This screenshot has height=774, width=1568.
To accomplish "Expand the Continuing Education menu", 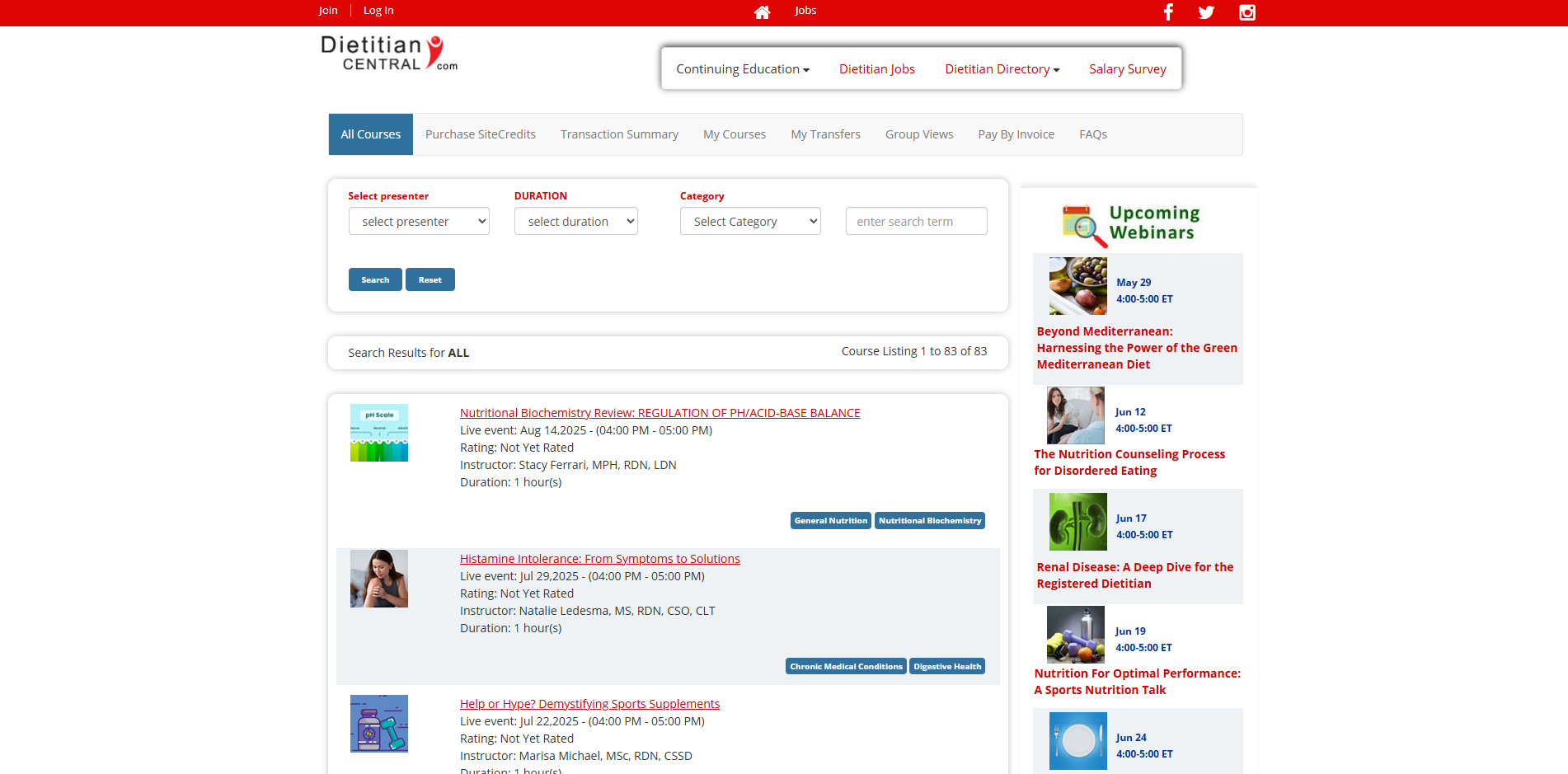I will click(x=742, y=69).
